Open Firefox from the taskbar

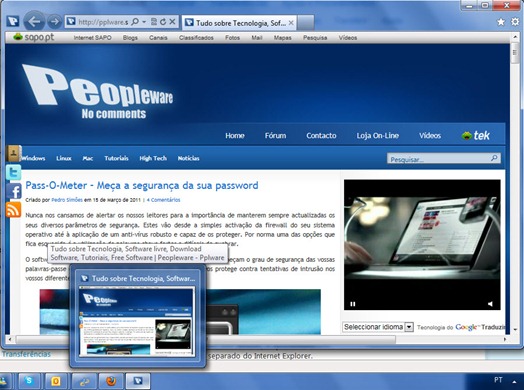pos(111,381)
